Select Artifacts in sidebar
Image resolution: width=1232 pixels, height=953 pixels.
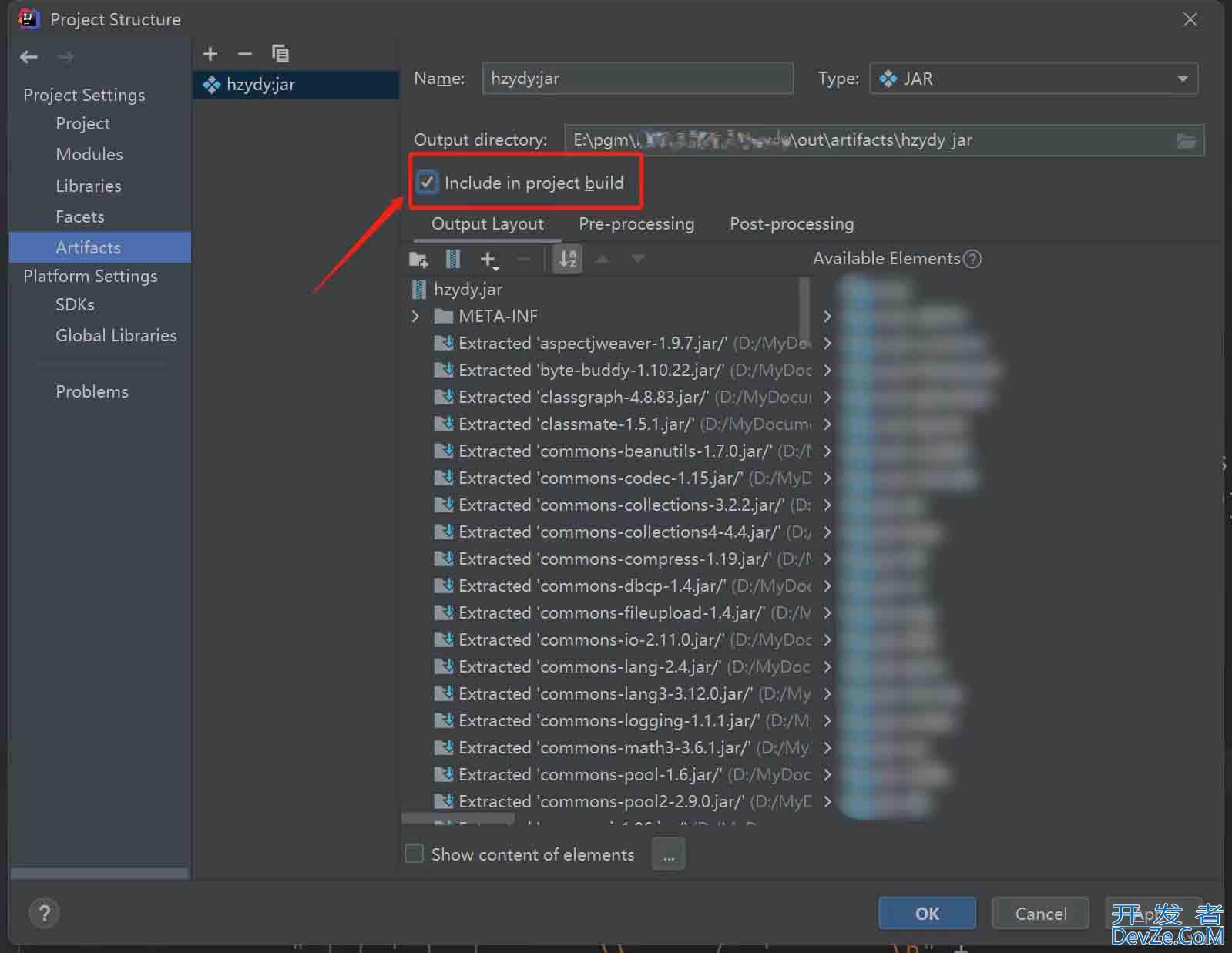100,247
